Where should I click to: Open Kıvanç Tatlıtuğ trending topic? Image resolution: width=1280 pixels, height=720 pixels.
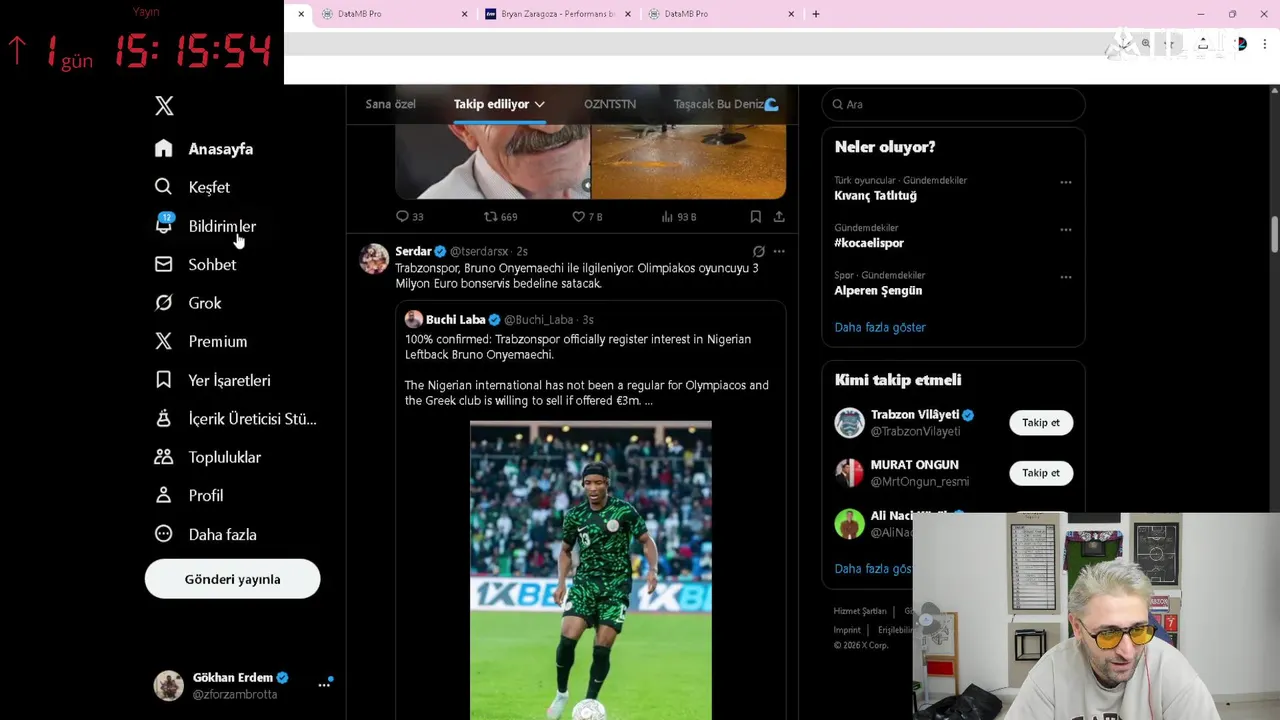(x=875, y=196)
